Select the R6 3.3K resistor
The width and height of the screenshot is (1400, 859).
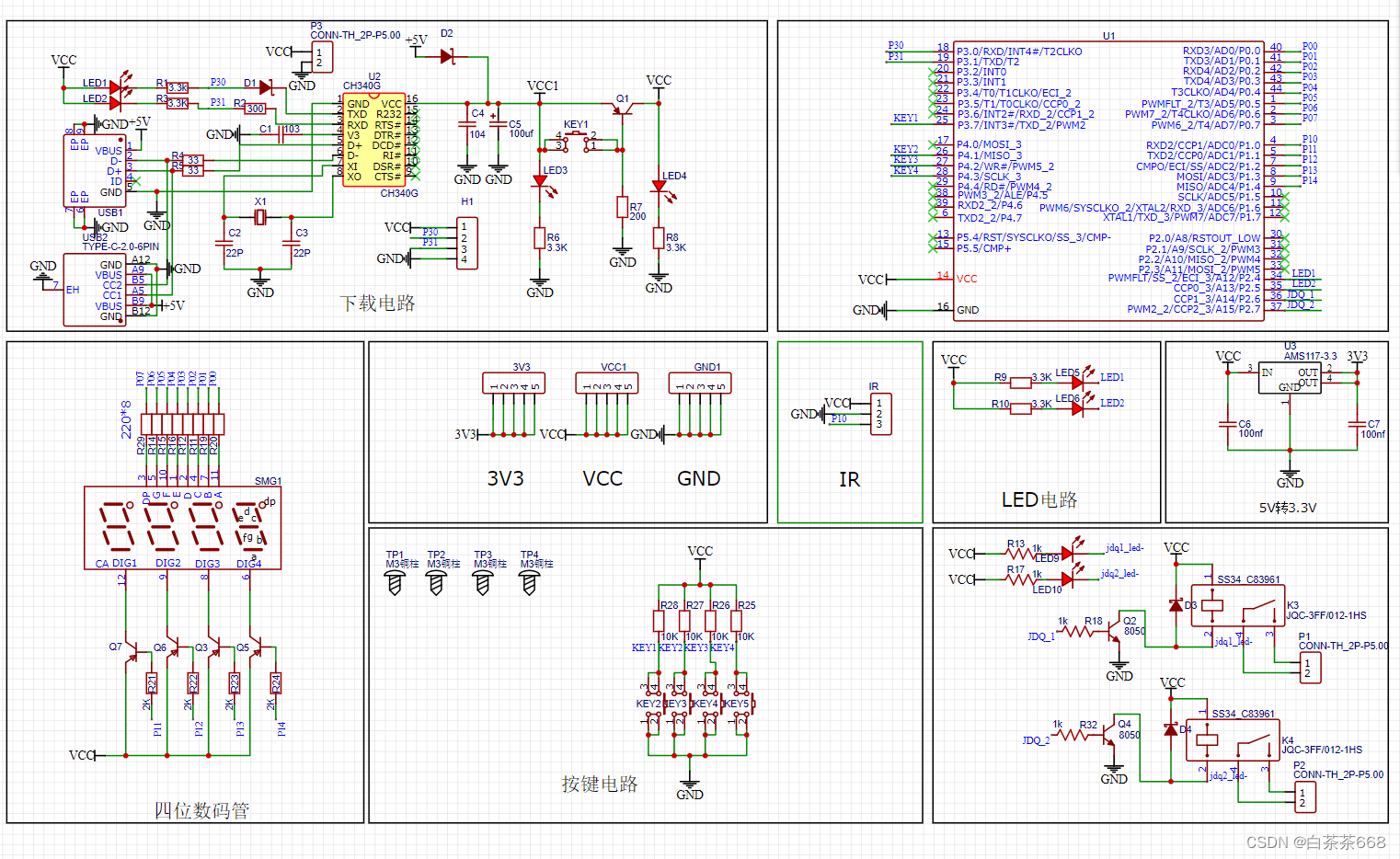540,239
